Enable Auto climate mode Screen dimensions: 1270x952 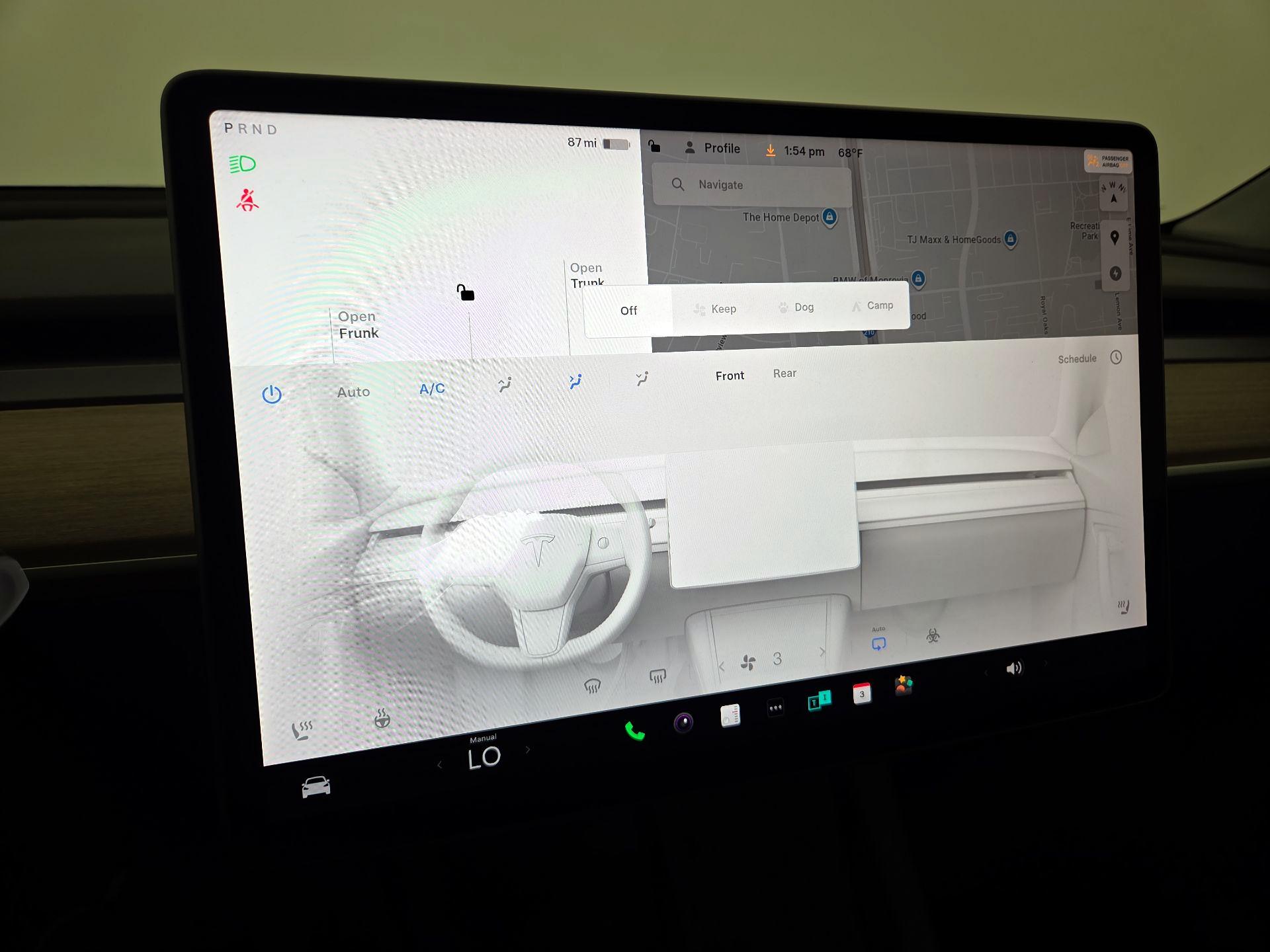353,391
